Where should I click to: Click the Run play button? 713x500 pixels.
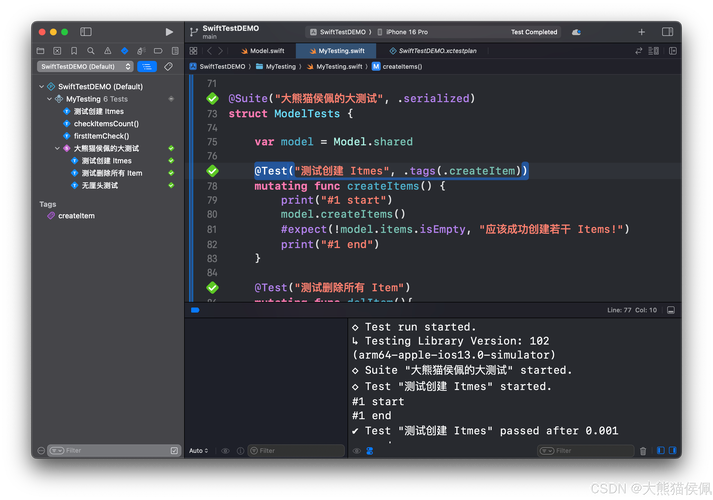pos(169,32)
